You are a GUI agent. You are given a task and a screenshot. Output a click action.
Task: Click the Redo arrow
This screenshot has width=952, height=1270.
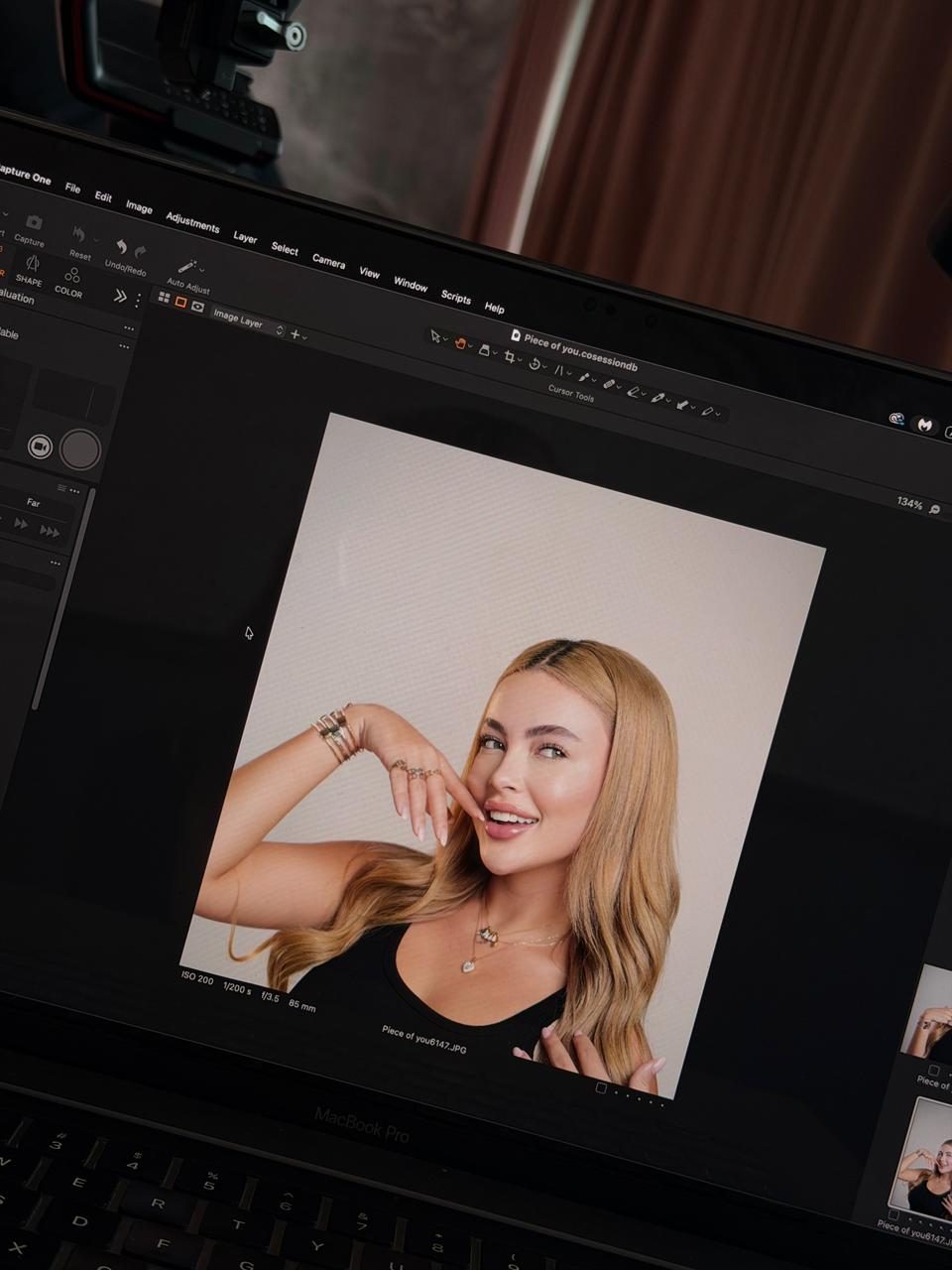point(140,252)
